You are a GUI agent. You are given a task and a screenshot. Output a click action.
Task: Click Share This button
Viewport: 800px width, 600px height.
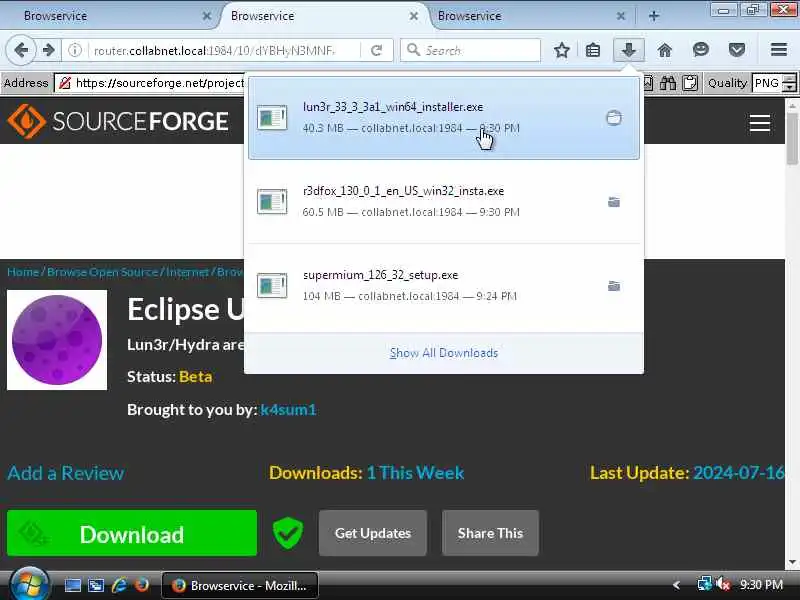(x=490, y=533)
